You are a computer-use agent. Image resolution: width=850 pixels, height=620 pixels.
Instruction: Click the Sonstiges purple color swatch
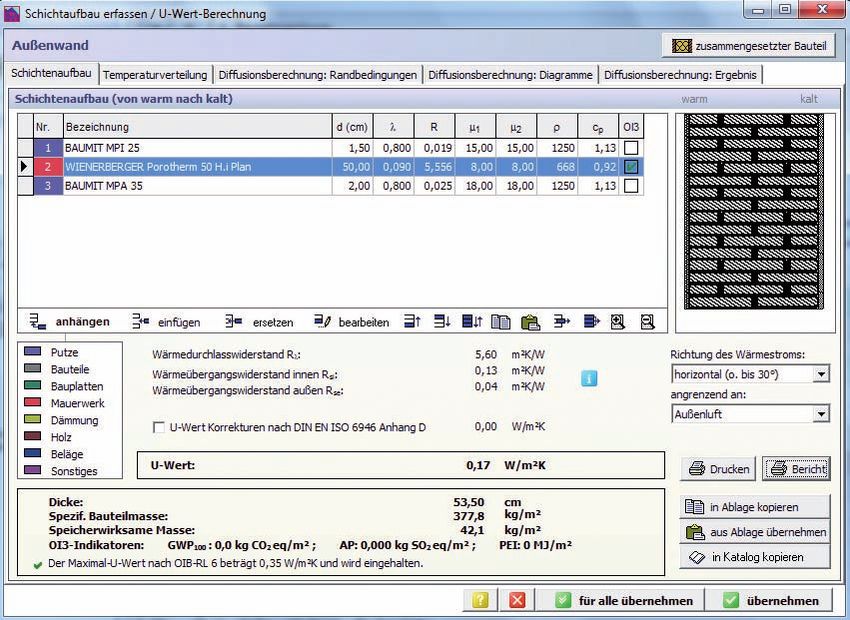[33, 470]
